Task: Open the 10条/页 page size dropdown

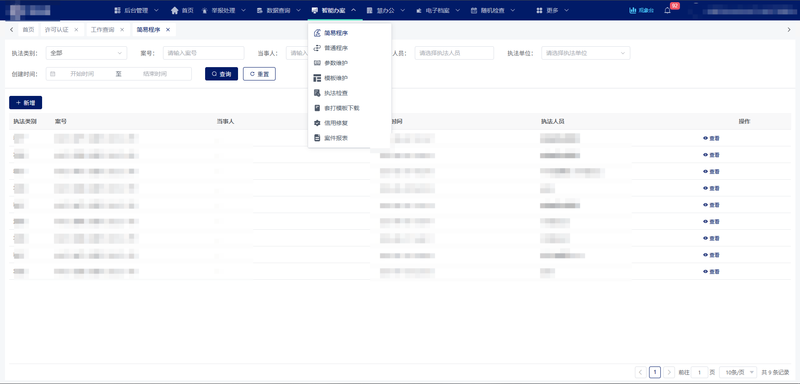Action: point(738,372)
